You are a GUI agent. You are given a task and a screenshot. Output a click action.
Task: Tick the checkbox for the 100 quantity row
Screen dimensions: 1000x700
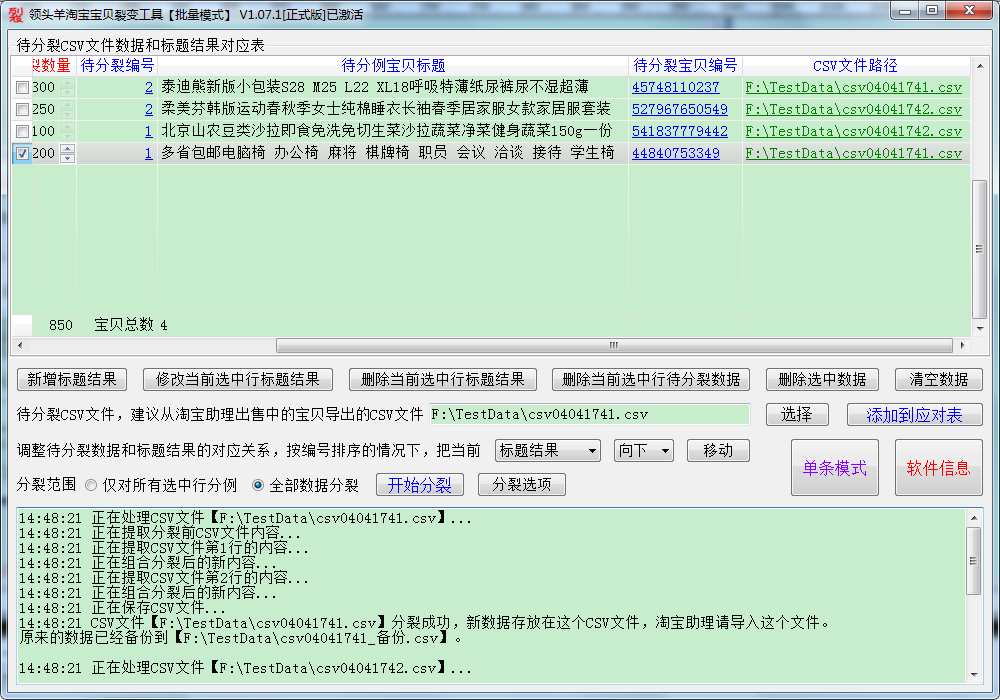pos(22,132)
